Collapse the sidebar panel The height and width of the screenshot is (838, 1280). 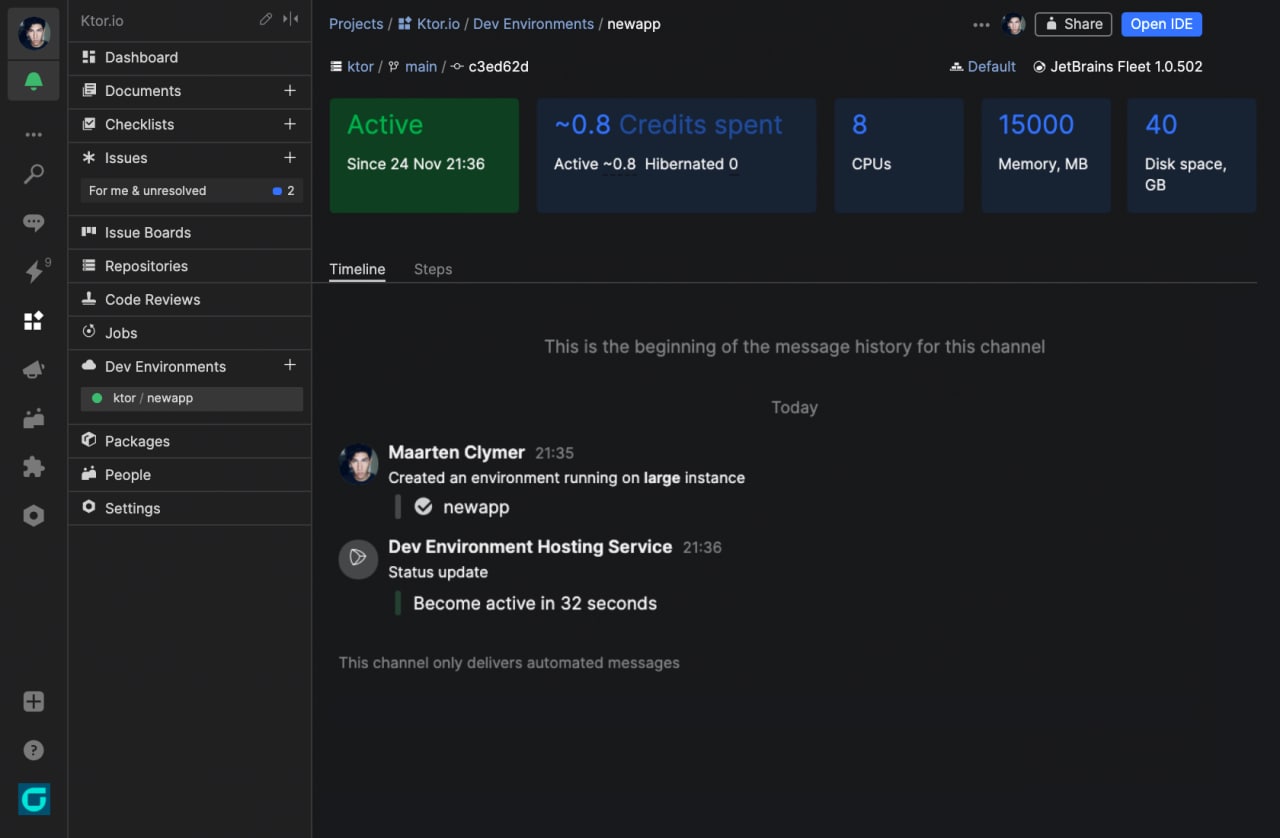(x=291, y=19)
